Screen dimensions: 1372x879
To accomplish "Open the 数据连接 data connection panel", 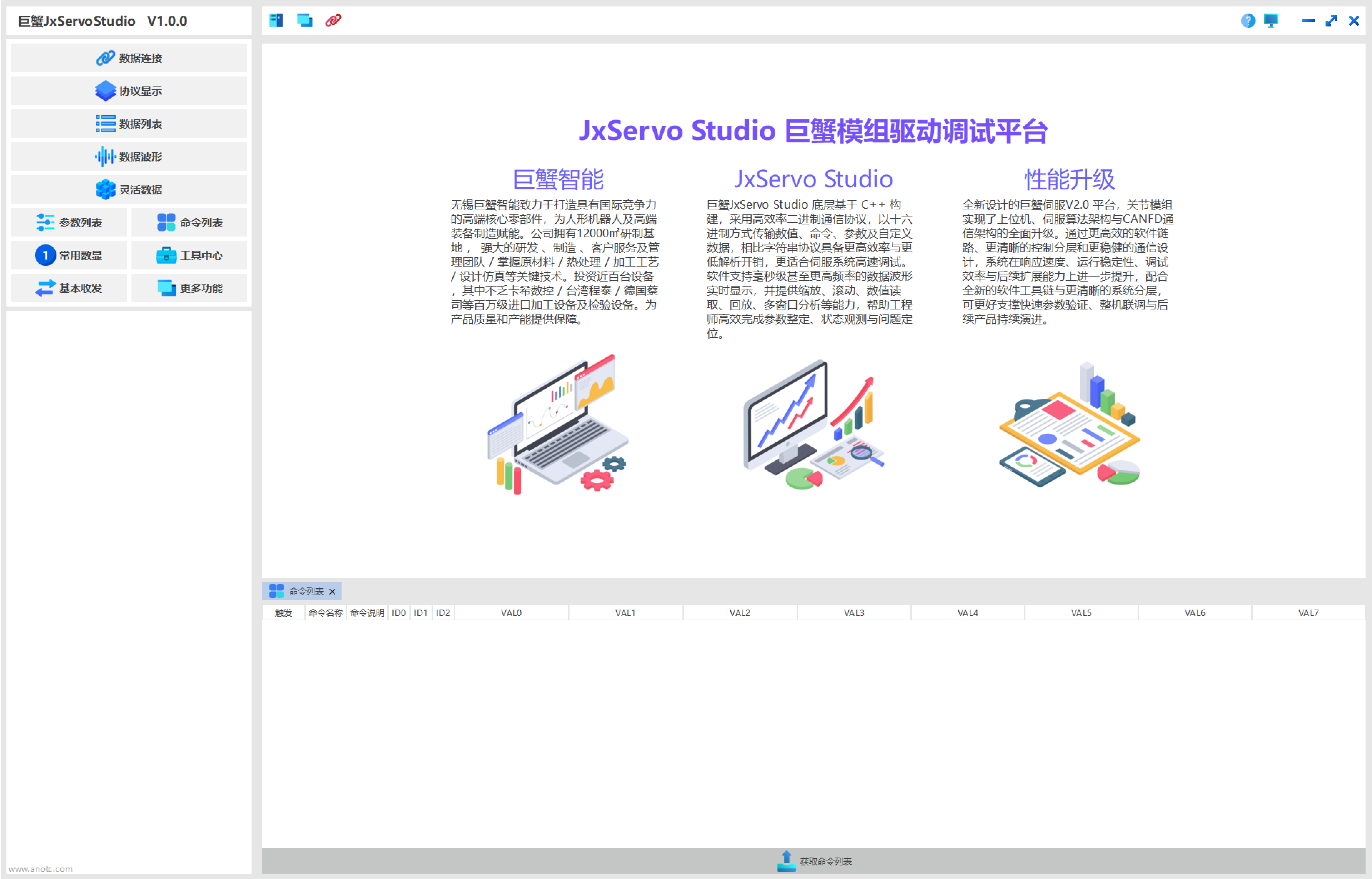I will click(x=128, y=58).
